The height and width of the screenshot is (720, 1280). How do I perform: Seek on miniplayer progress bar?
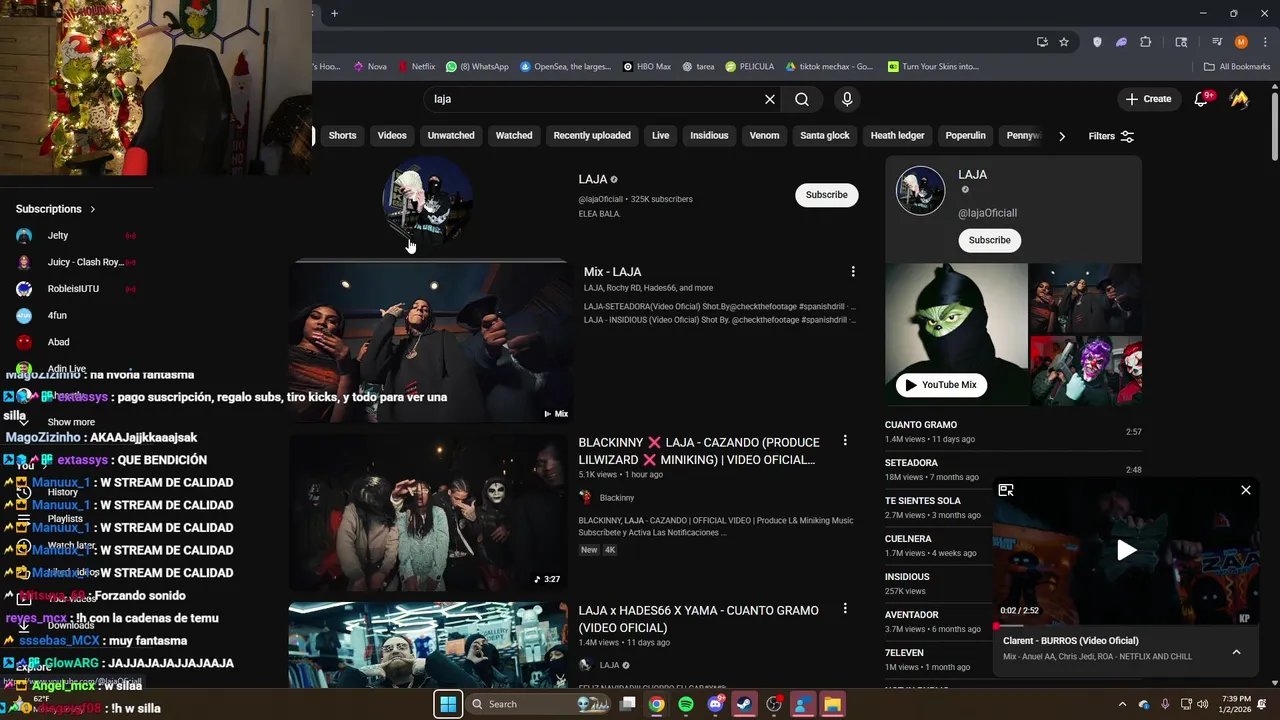pos(1126,626)
